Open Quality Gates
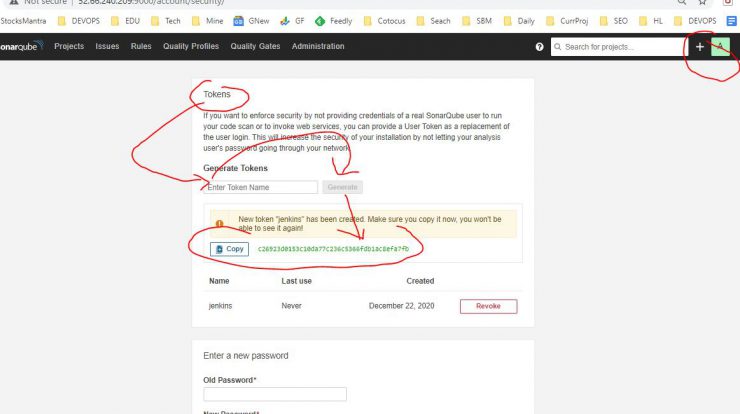740x414 pixels. [255, 46]
